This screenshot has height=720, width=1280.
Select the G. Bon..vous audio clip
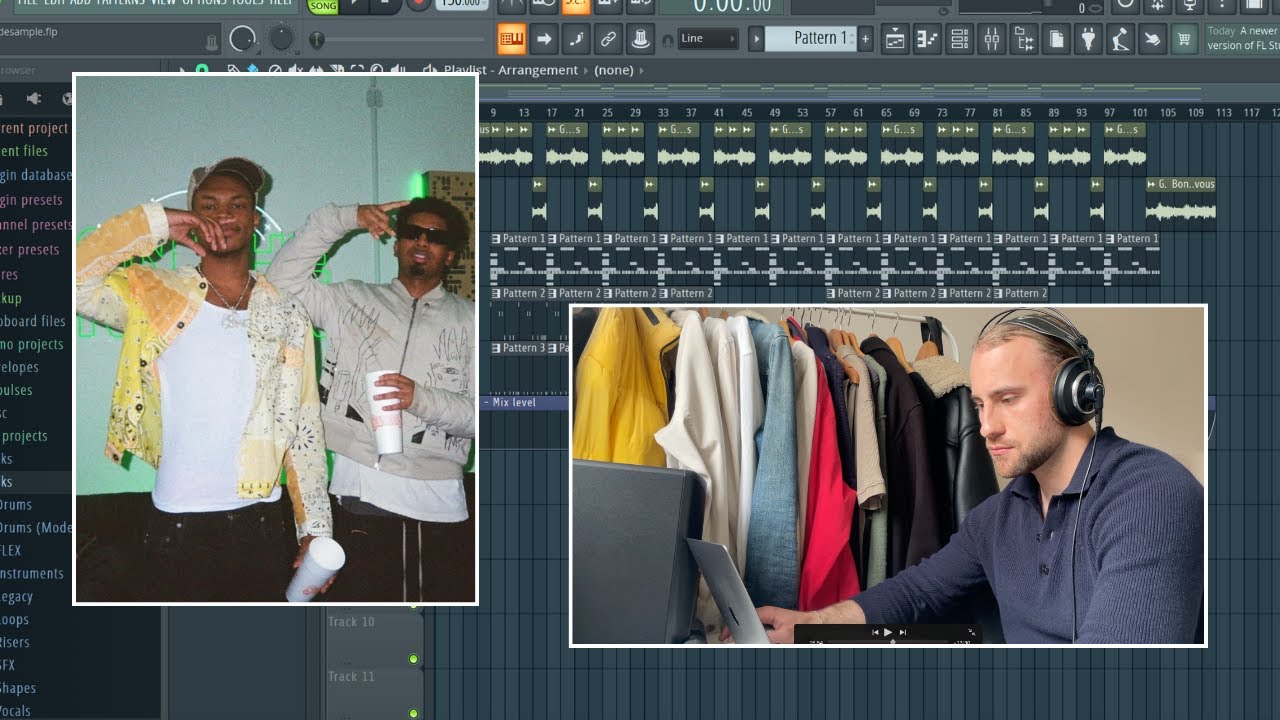pos(1180,203)
